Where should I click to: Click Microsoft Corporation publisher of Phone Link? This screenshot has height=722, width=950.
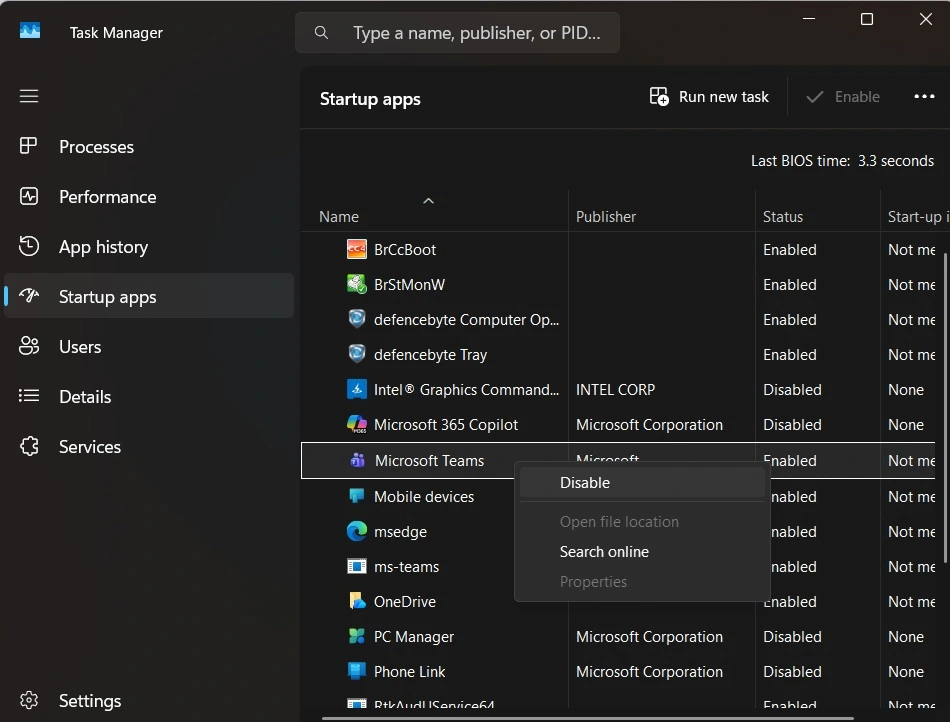pos(649,672)
